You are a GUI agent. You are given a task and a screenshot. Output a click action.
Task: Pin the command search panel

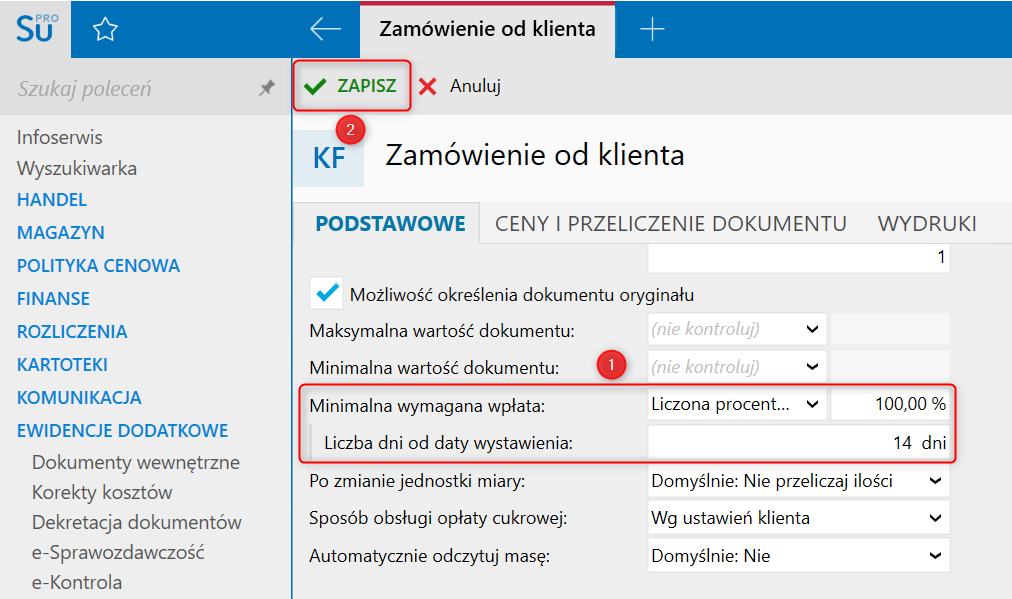[266, 89]
